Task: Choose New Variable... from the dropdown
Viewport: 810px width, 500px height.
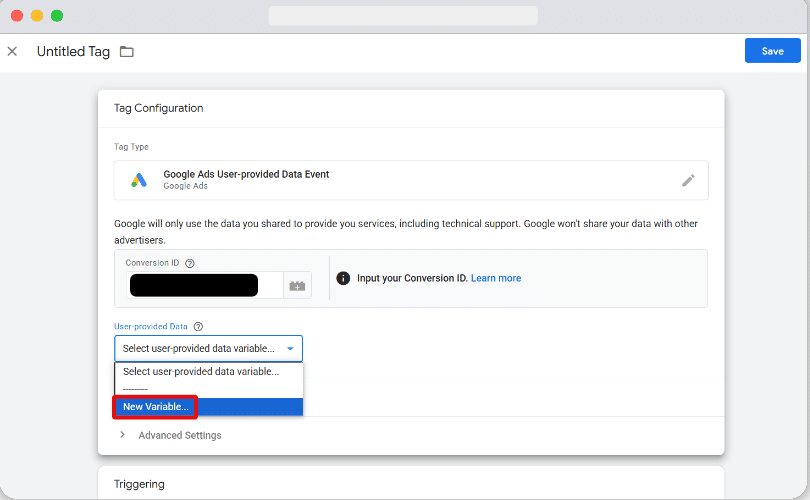Action: (208, 407)
